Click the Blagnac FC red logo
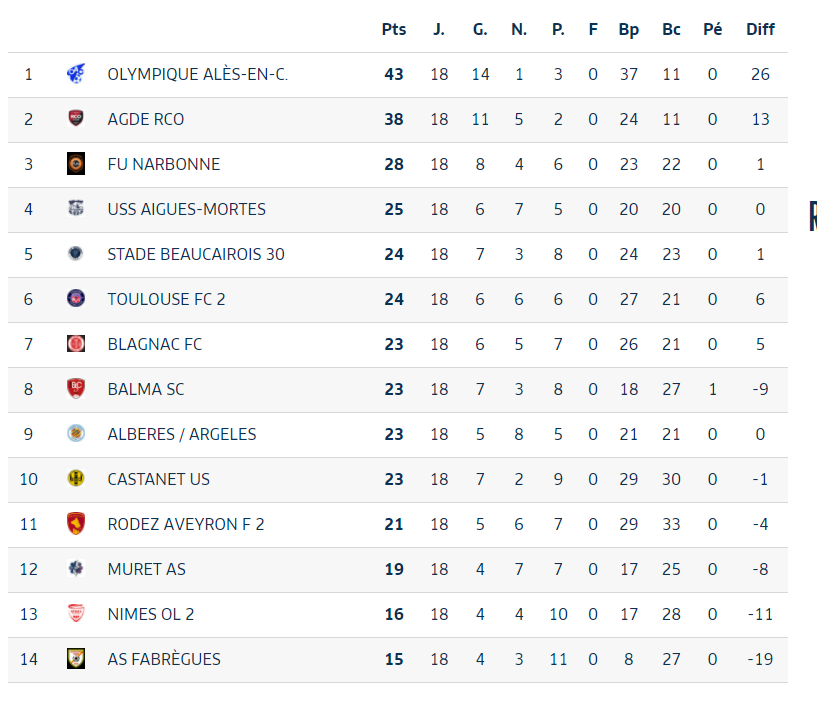This screenshot has width=817, height=704. 76,343
